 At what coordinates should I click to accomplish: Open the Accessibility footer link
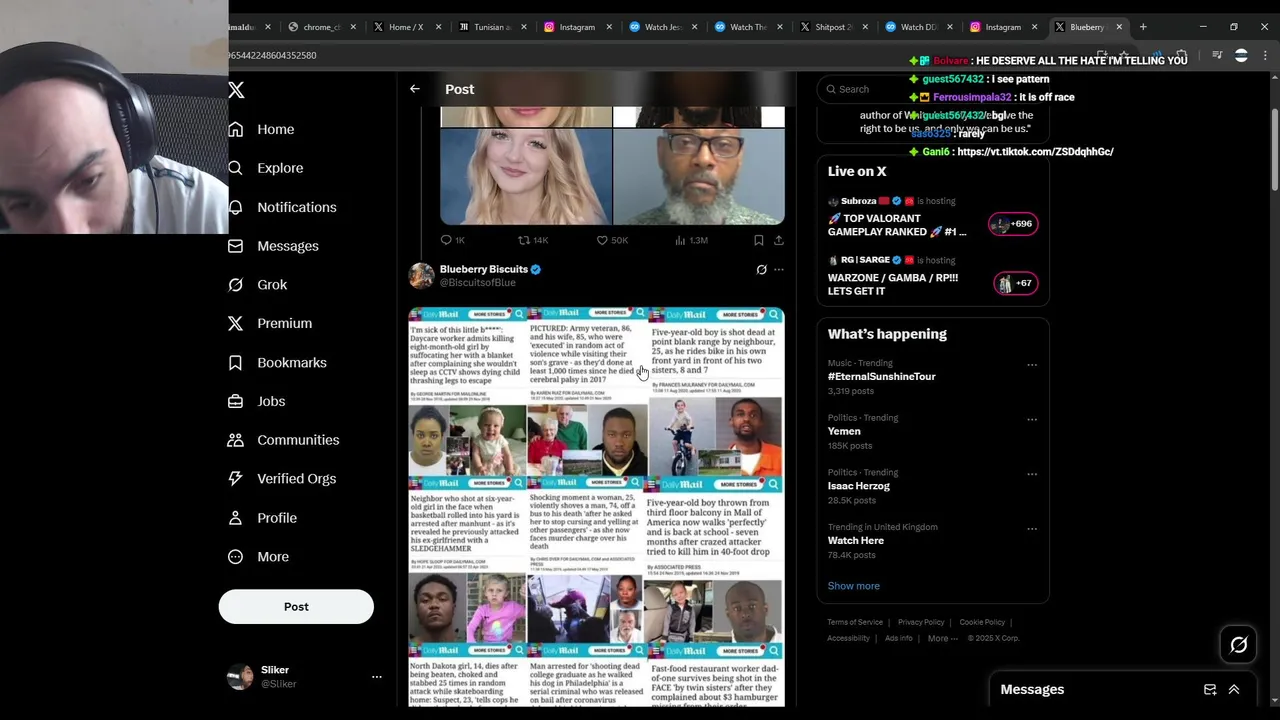click(848, 638)
